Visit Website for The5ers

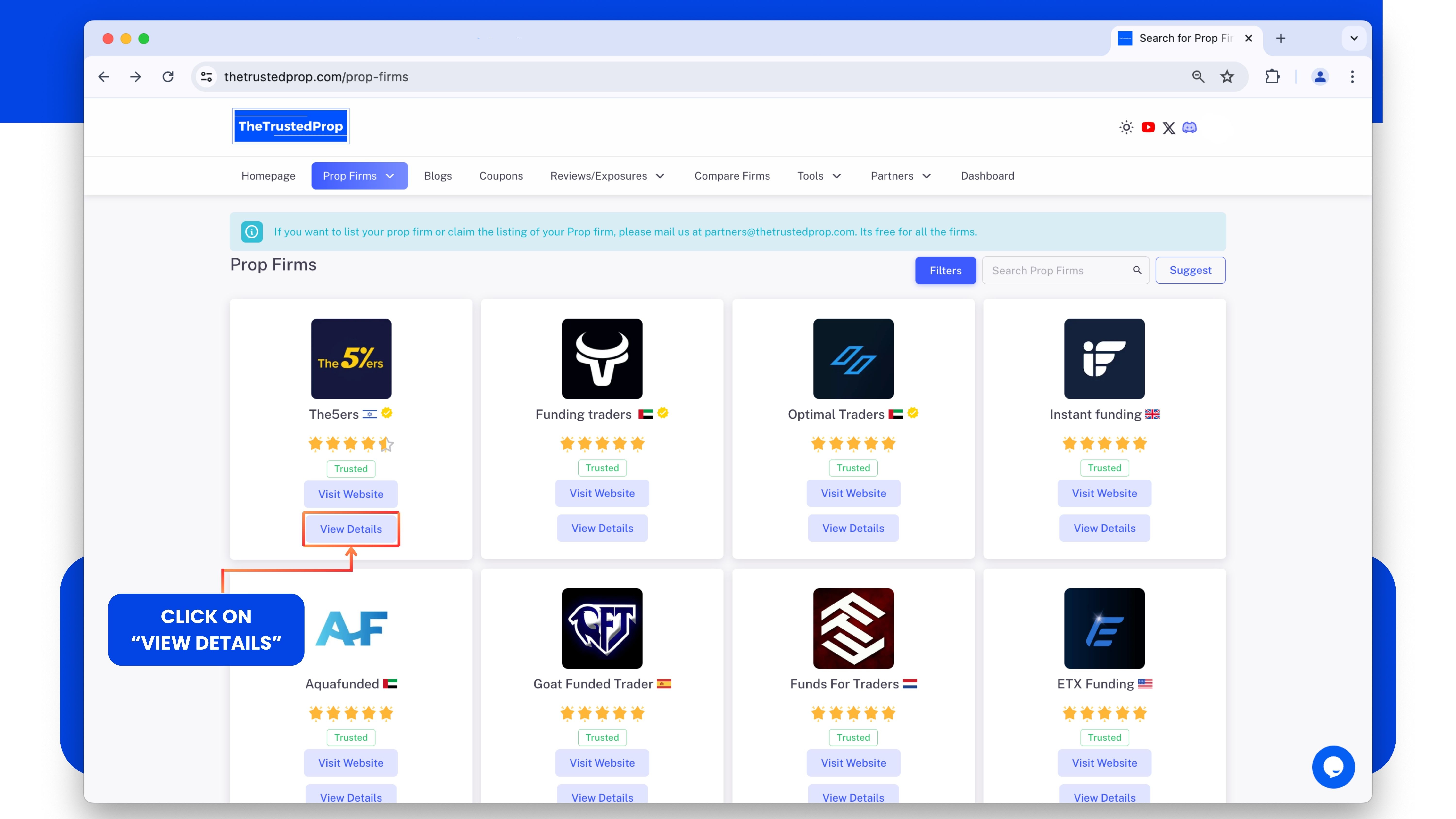point(351,494)
